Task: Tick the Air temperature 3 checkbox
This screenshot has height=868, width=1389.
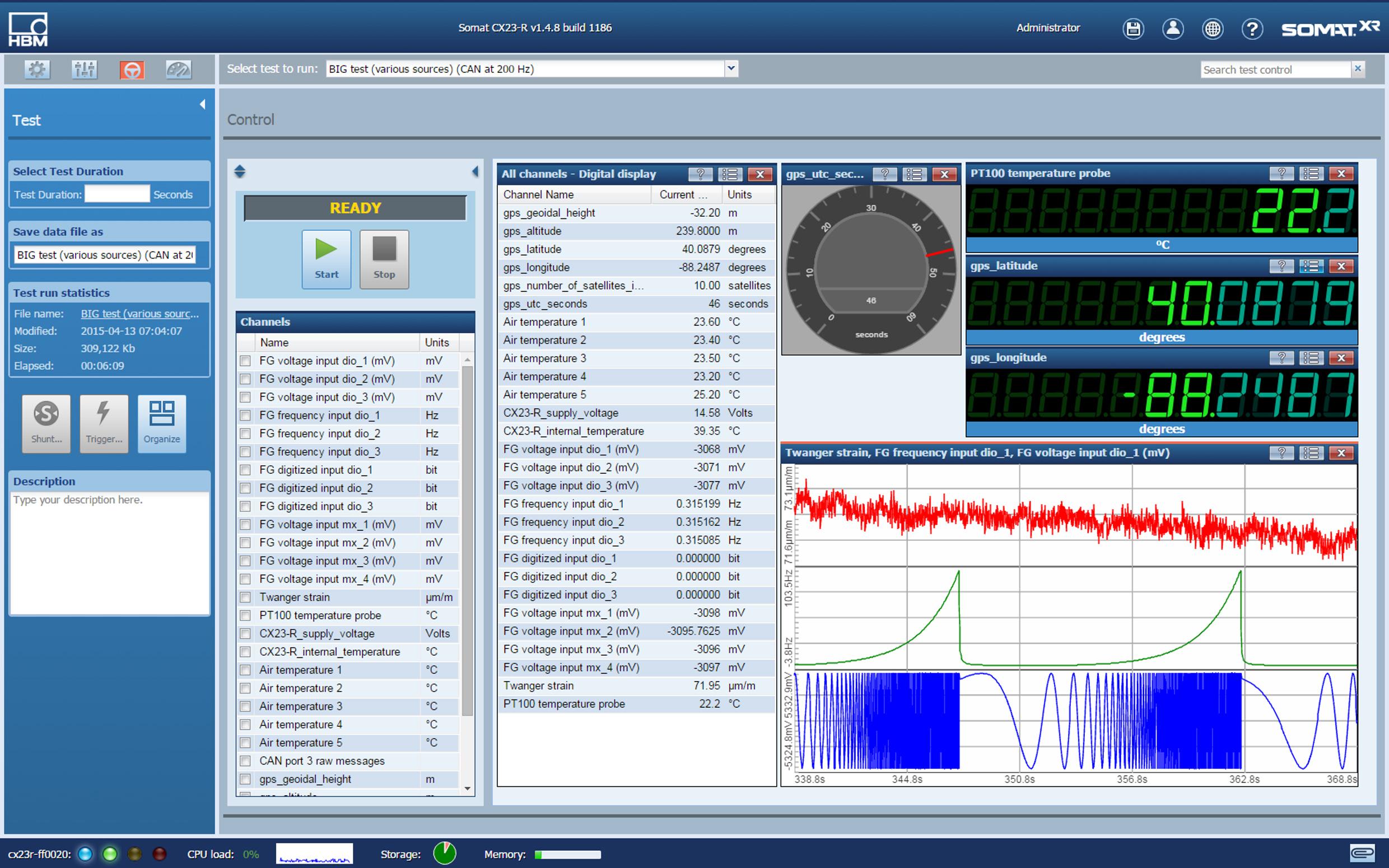Action: coord(246,706)
